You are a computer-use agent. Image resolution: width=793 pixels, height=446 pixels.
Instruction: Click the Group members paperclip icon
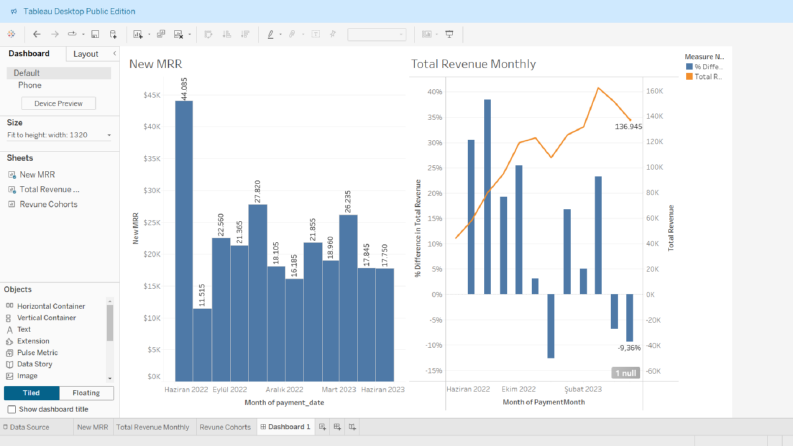pyautogui.click(x=292, y=34)
